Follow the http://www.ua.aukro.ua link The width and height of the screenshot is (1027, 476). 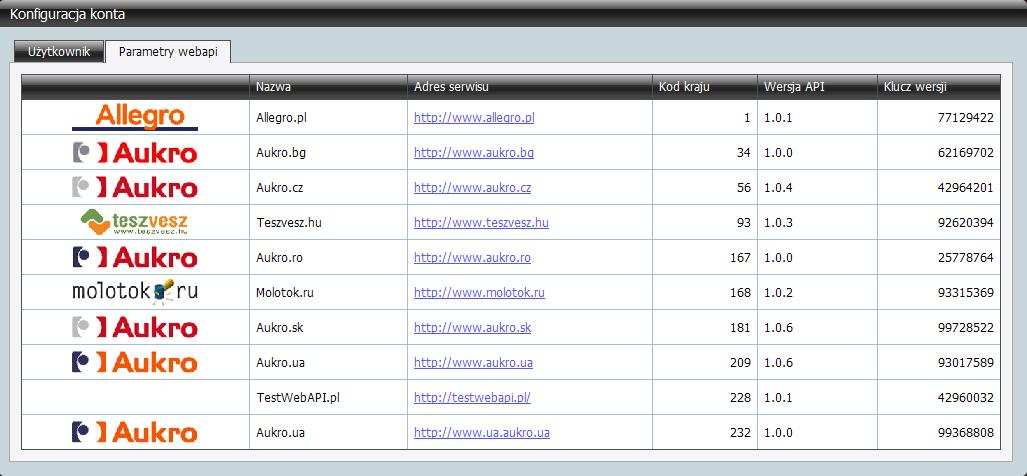pyautogui.click(x=481, y=432)
